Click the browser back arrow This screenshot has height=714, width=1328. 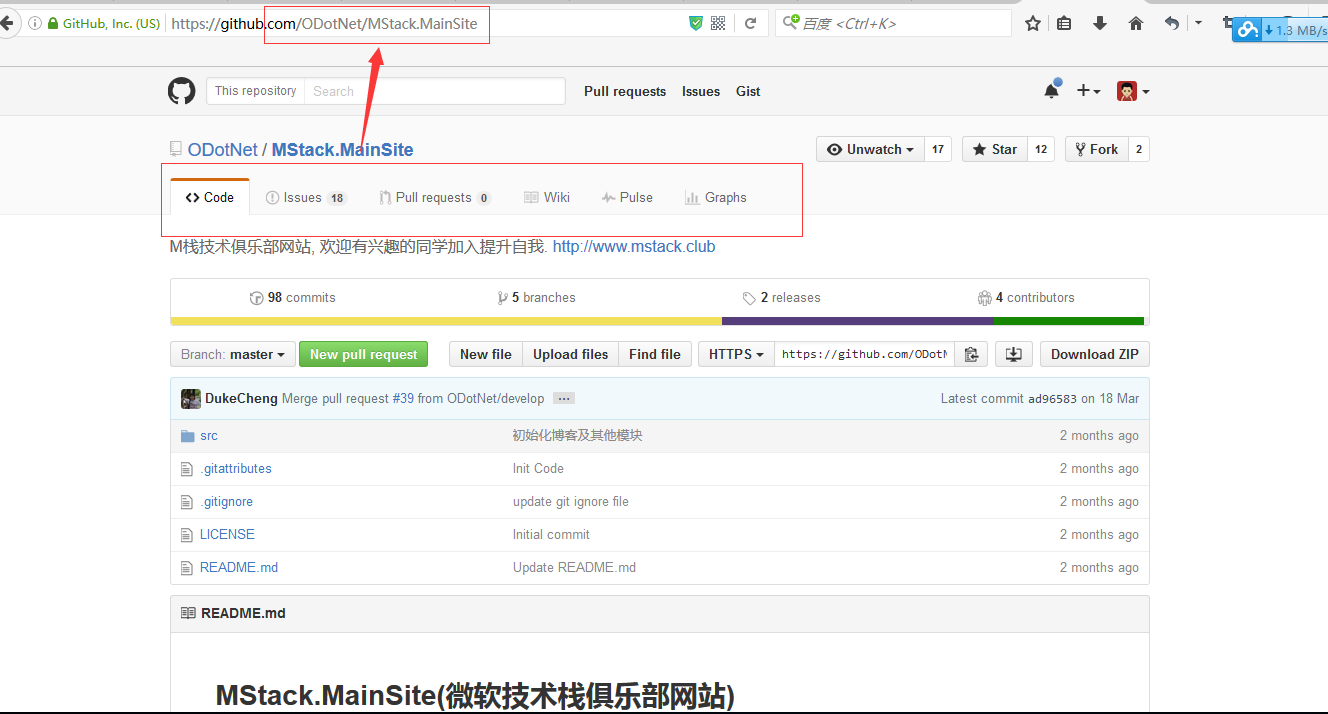pyautogui.click(x=7, y=23)
